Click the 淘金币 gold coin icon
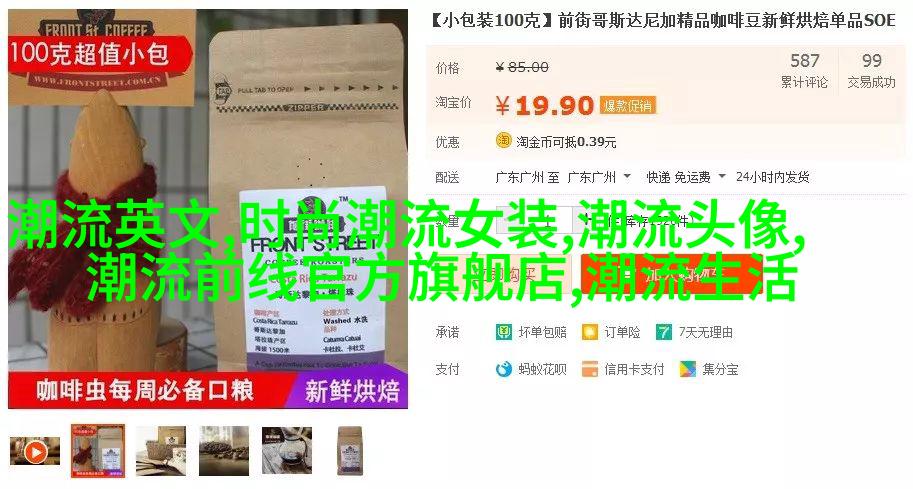913x489 pixels. tap(503, 141)
